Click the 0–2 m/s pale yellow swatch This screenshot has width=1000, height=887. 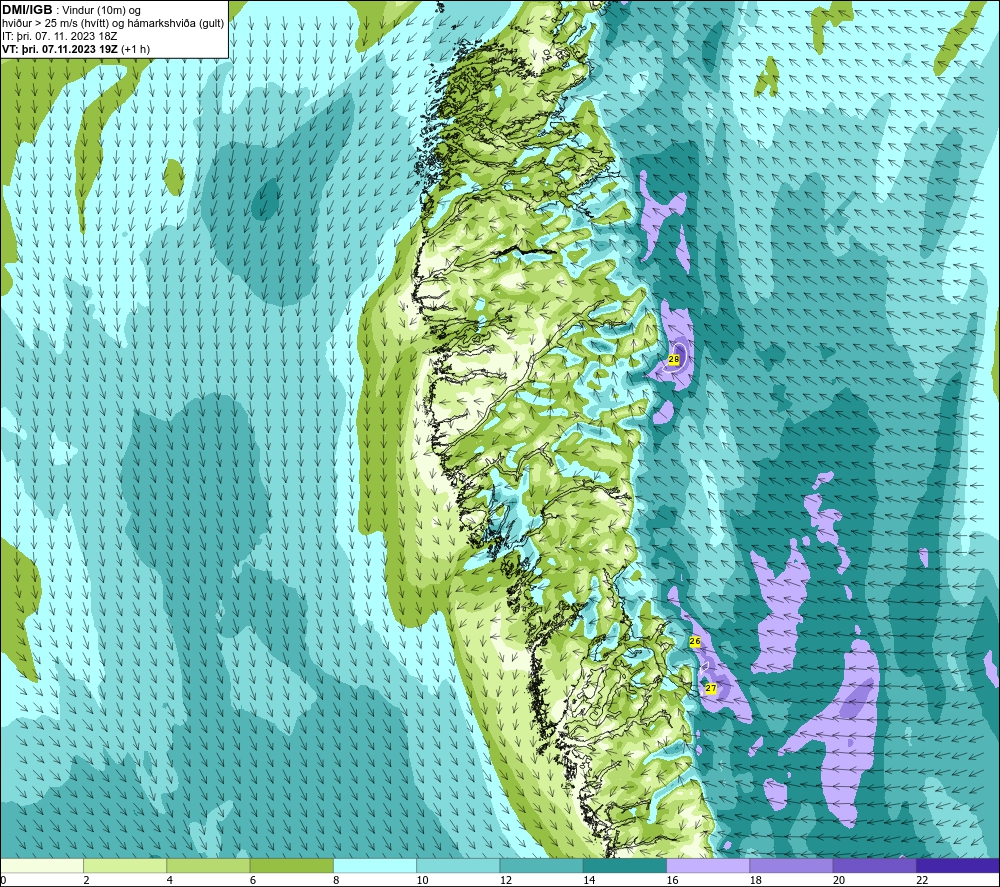point(42,866)
